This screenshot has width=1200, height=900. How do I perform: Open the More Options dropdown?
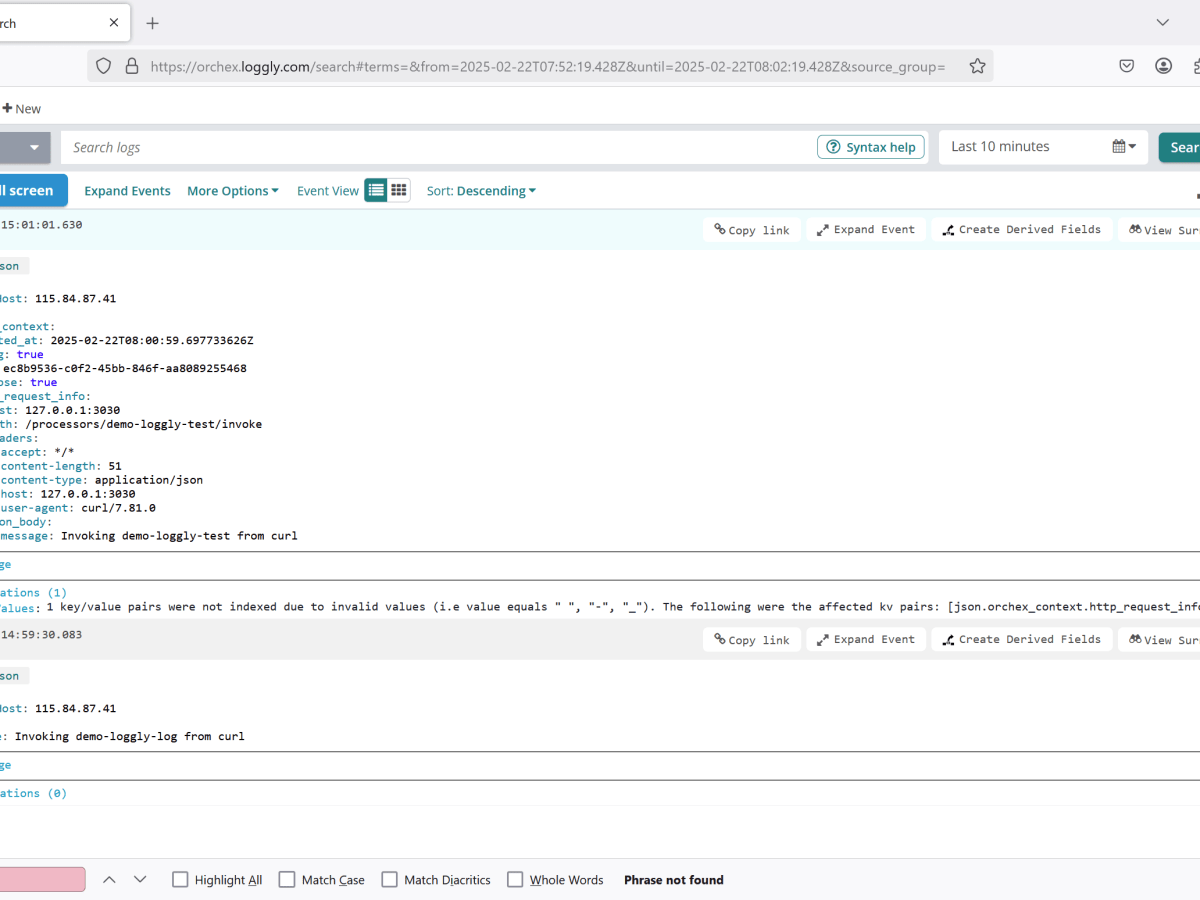(x=233, y=190)
